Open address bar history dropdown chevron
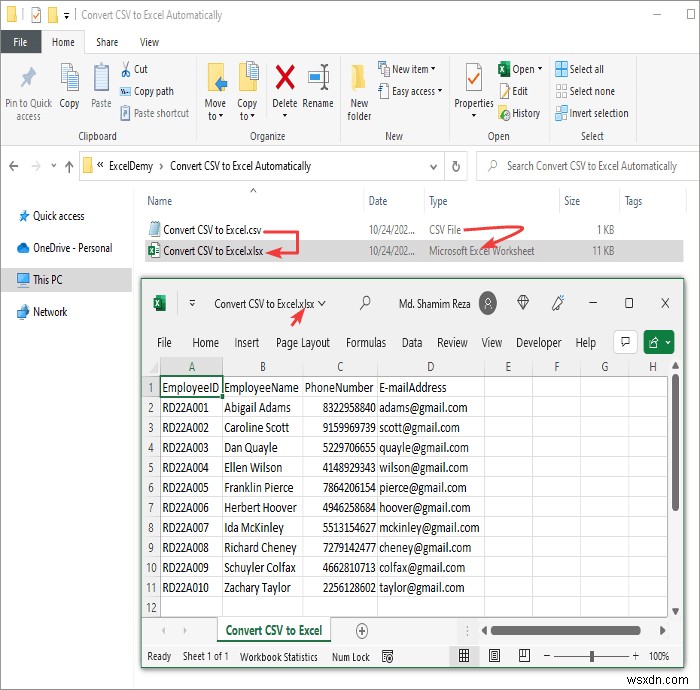This screenshot has height=690, width=700. (433, 167)
